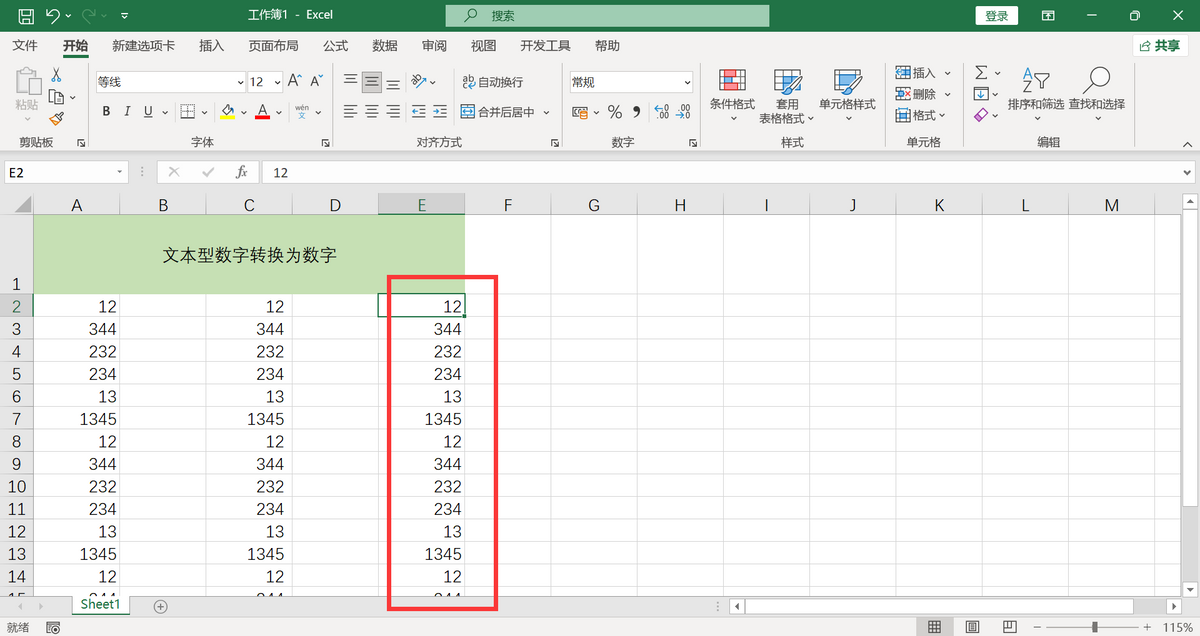The image size is (1200, 636).
Task: Click the Comma Style icon
Action: (637, 112)
